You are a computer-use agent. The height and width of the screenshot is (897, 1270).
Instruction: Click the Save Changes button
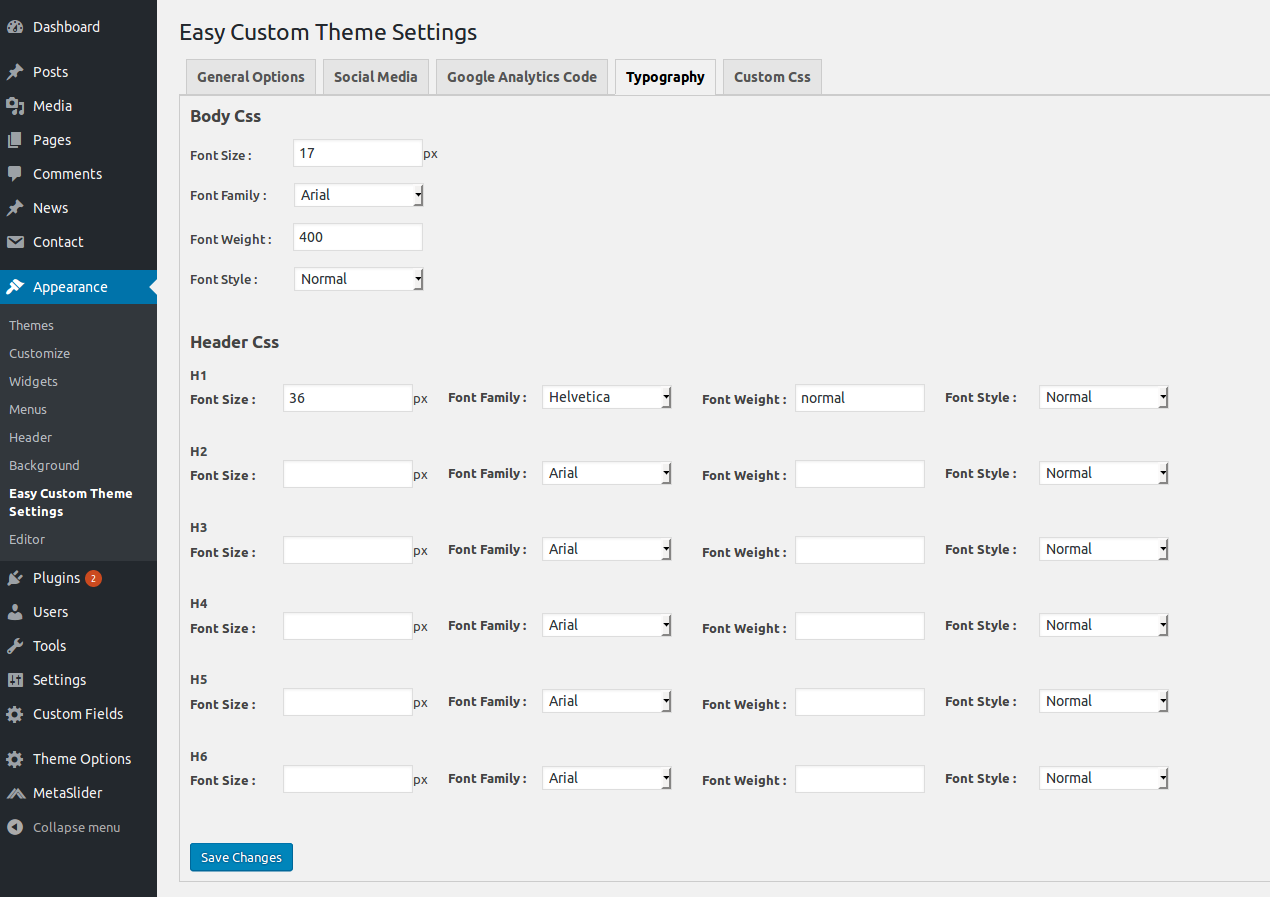click(x=241, y=857)
